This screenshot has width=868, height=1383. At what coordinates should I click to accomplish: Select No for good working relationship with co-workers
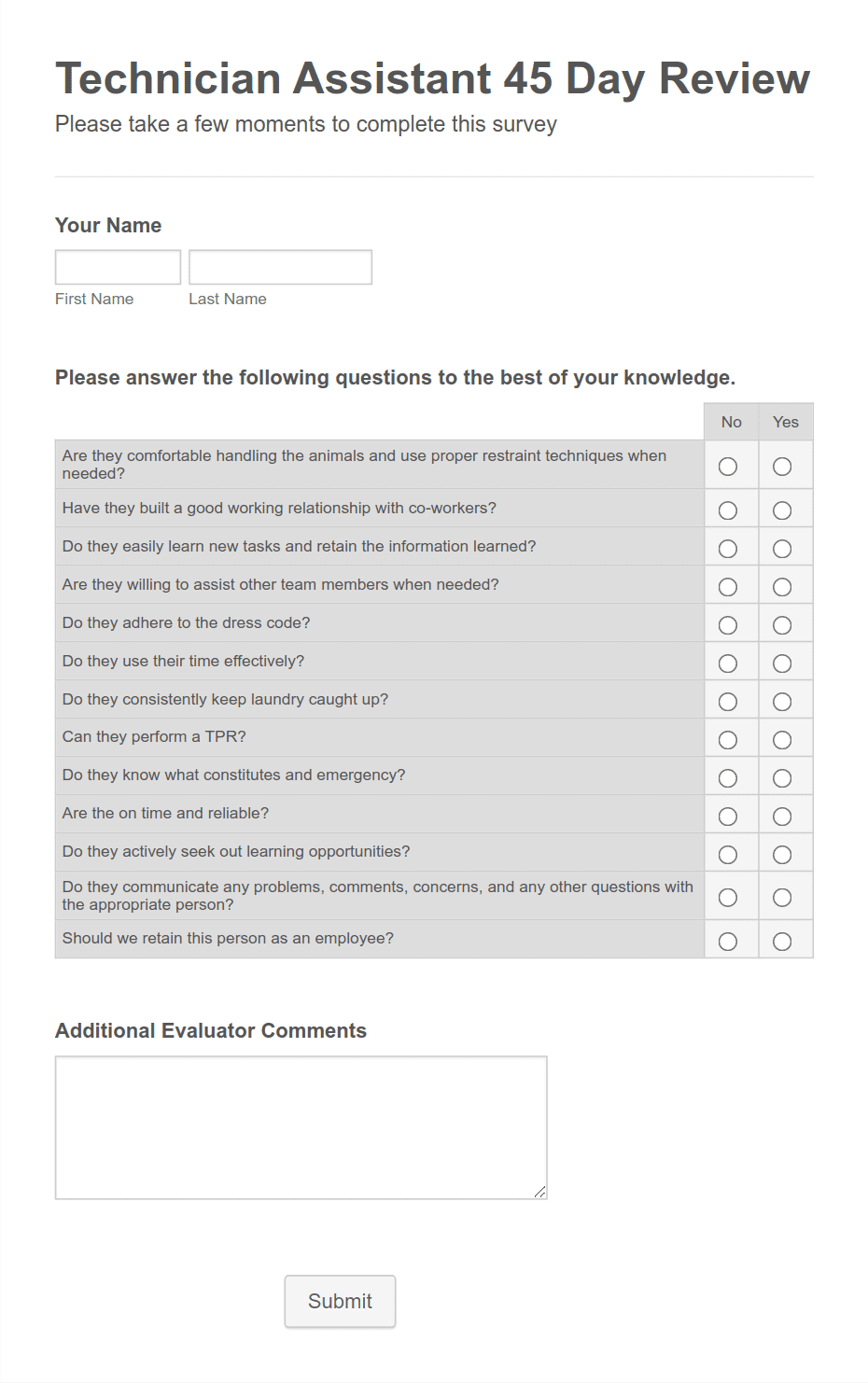(730, 510)
